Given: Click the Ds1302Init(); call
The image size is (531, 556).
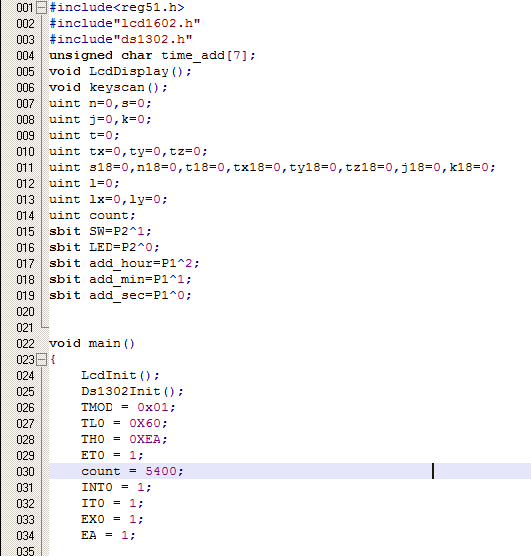Looking at the screenshot, I should coord(132,391).
